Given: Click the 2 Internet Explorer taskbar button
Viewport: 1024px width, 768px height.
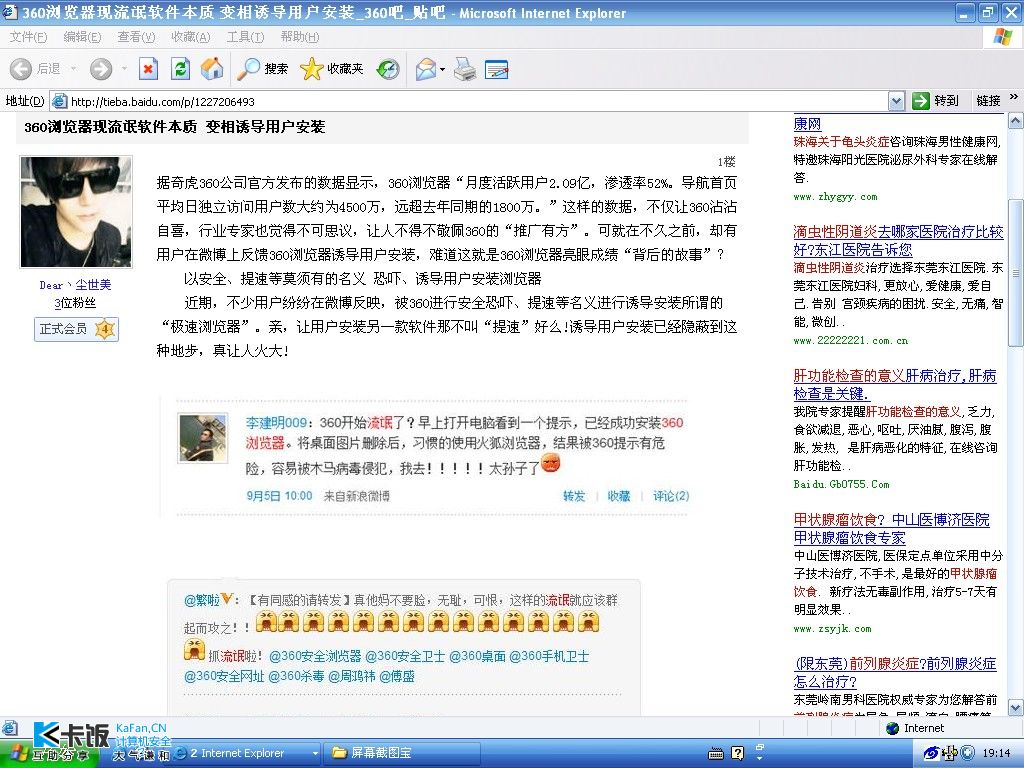Looking at the screenshot, I should pyautogui.click(x=246, y=753).
